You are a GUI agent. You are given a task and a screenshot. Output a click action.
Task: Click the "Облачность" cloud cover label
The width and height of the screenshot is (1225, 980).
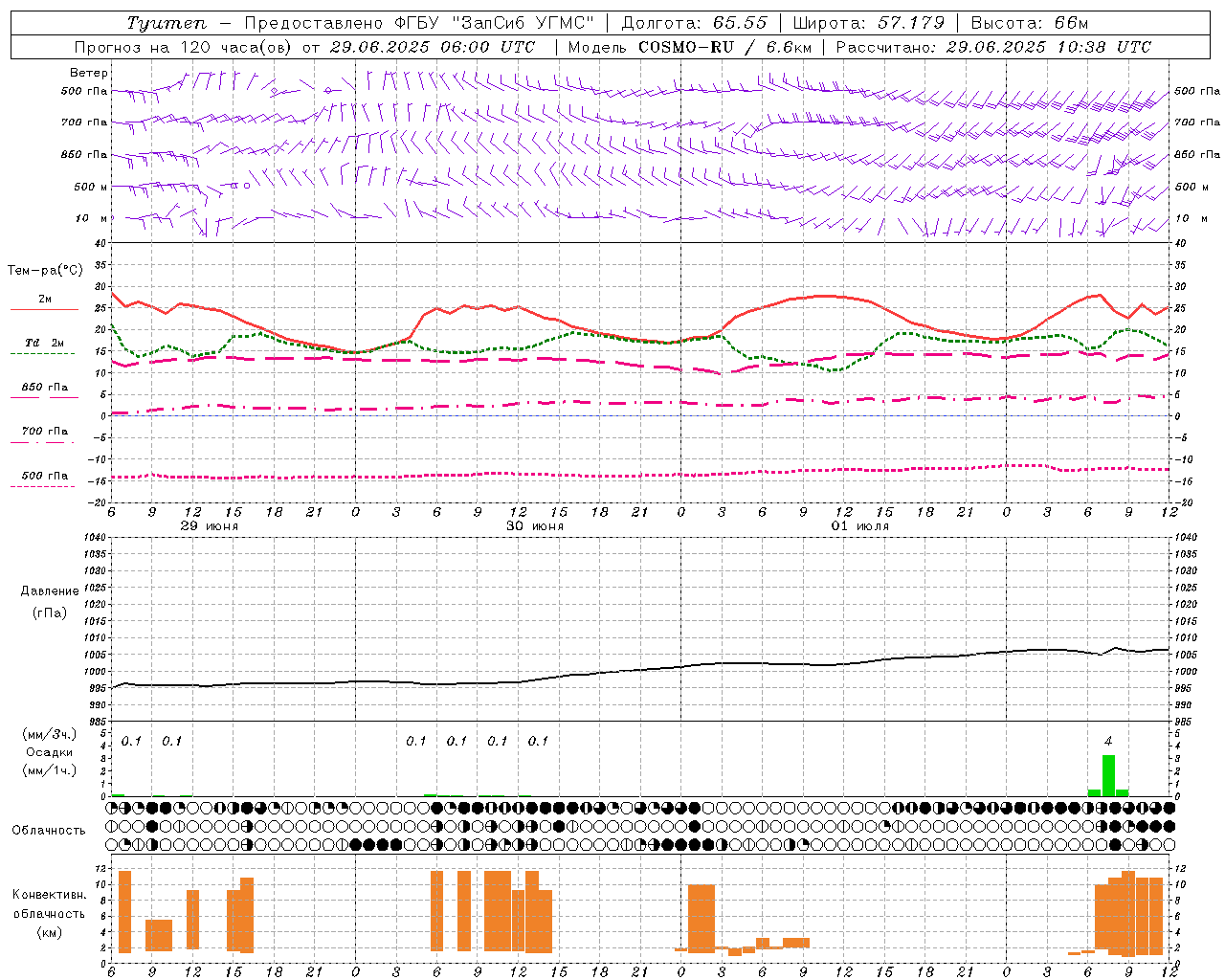point(49,831)
